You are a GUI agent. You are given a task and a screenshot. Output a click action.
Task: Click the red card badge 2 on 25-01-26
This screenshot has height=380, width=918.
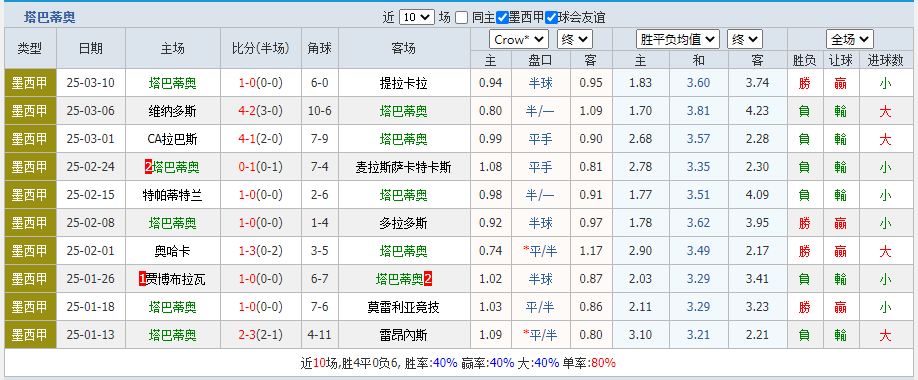[x=428, y=279]
